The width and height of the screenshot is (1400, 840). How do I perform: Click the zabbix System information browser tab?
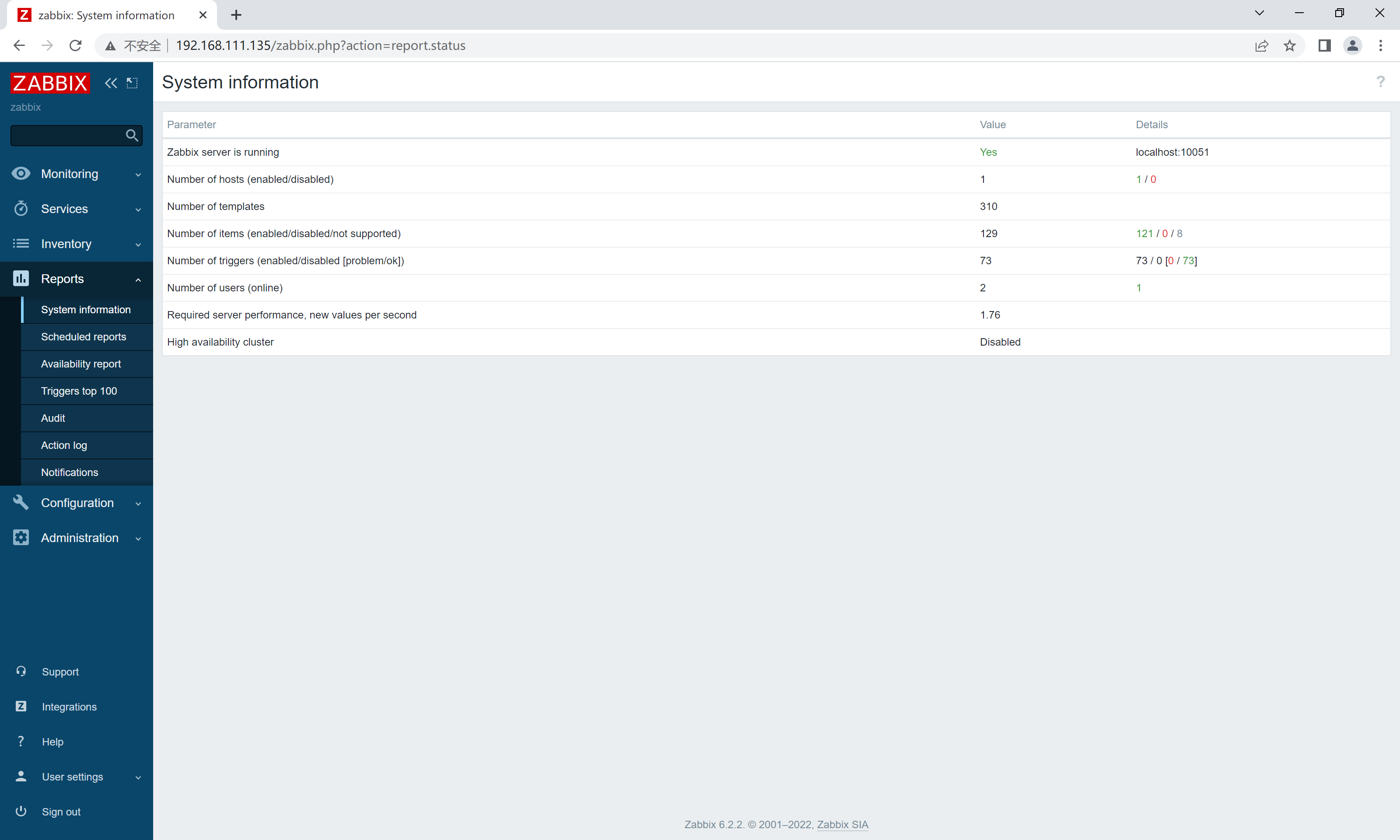click(x=111, y=15)
